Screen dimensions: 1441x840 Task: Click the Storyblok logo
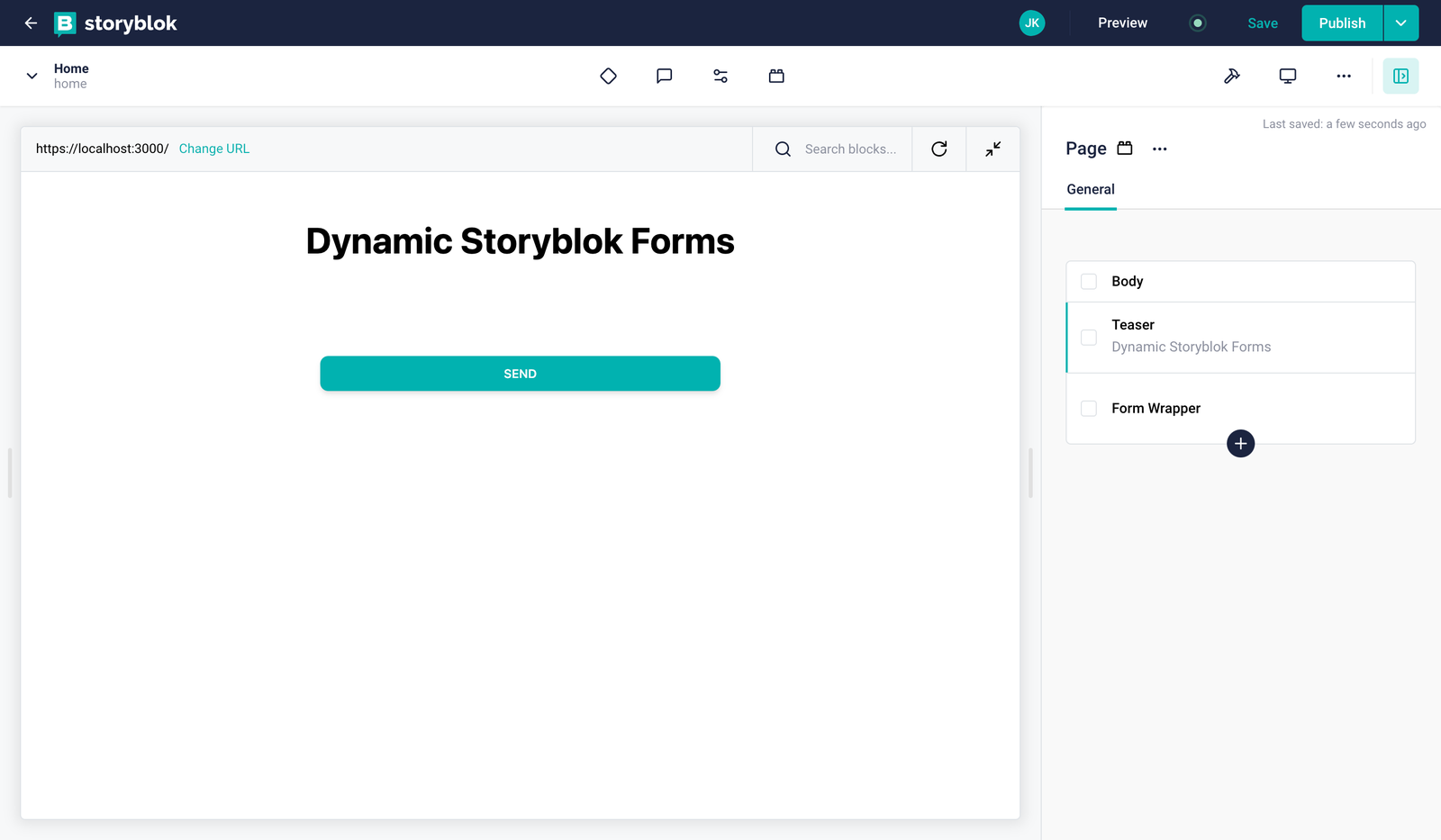coord(115,23)
